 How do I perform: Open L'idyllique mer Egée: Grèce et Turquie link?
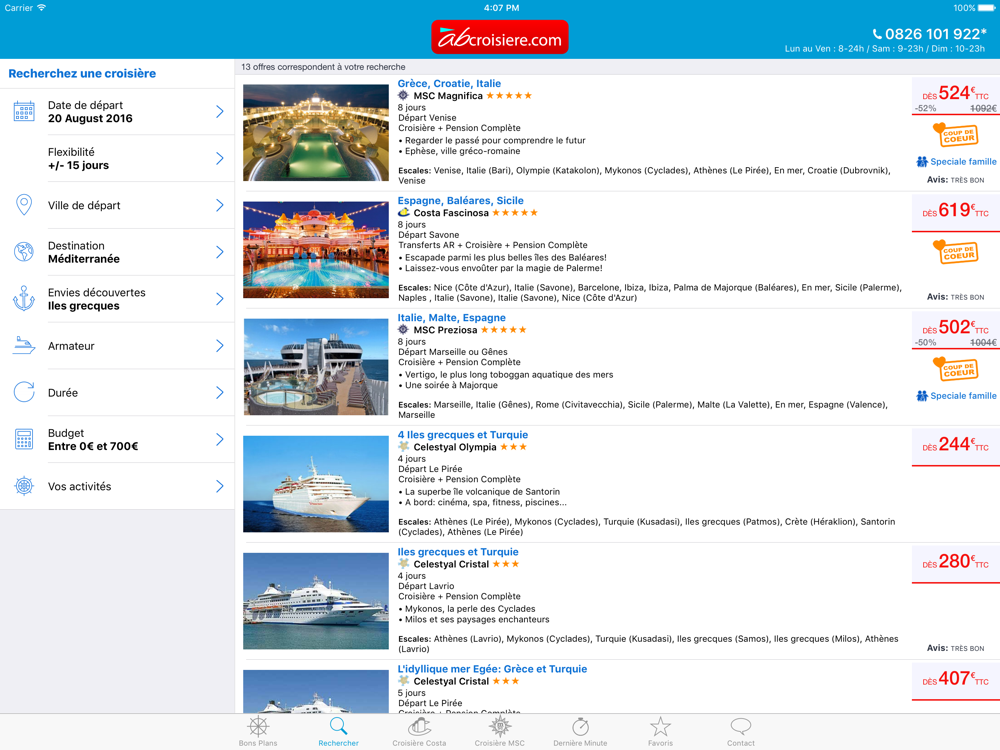[492, 668]
